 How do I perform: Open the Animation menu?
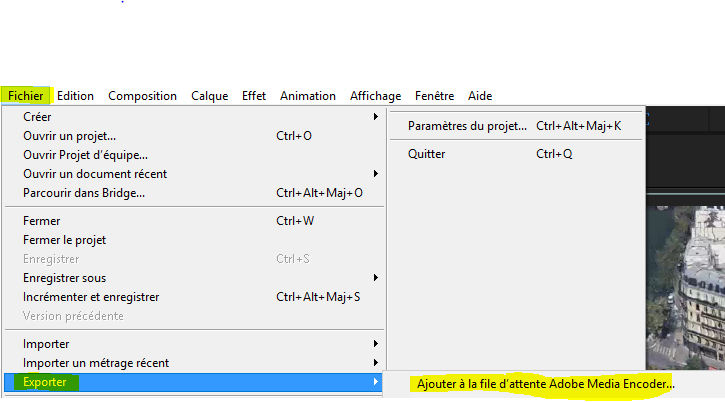[308, 96]
